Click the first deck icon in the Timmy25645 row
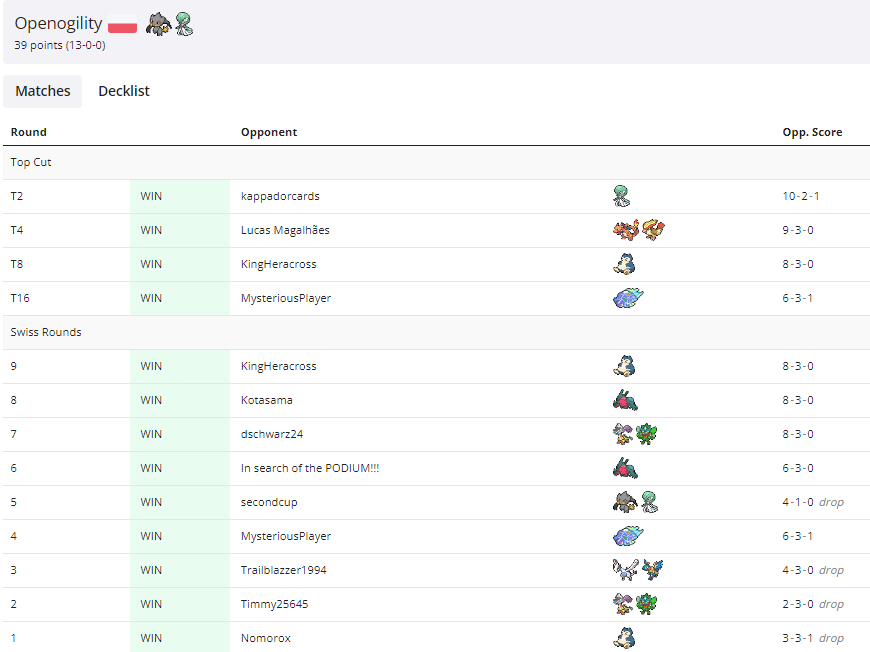 point(623,603)
